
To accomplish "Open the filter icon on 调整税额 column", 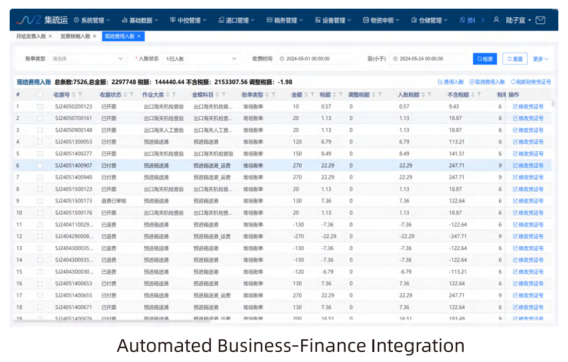I will click(x=380, y=95).
